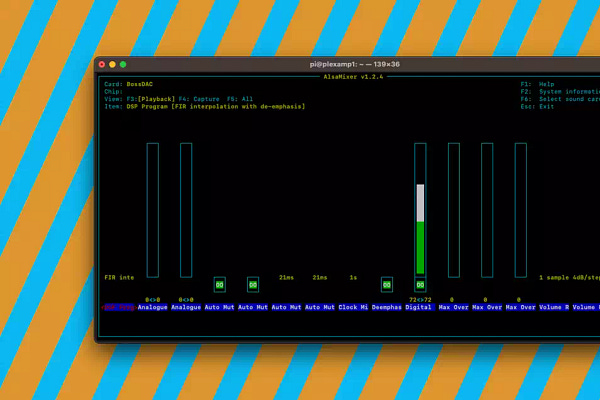Click Max Over slider nearest Volume R

tap(521, 210)
